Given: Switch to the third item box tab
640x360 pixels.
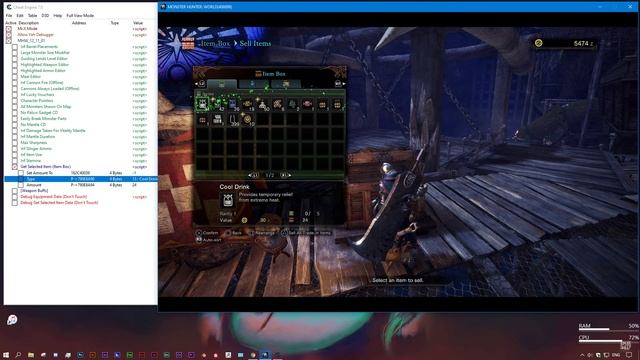Looking at the screenshot, I should click(x=286, y=84).
